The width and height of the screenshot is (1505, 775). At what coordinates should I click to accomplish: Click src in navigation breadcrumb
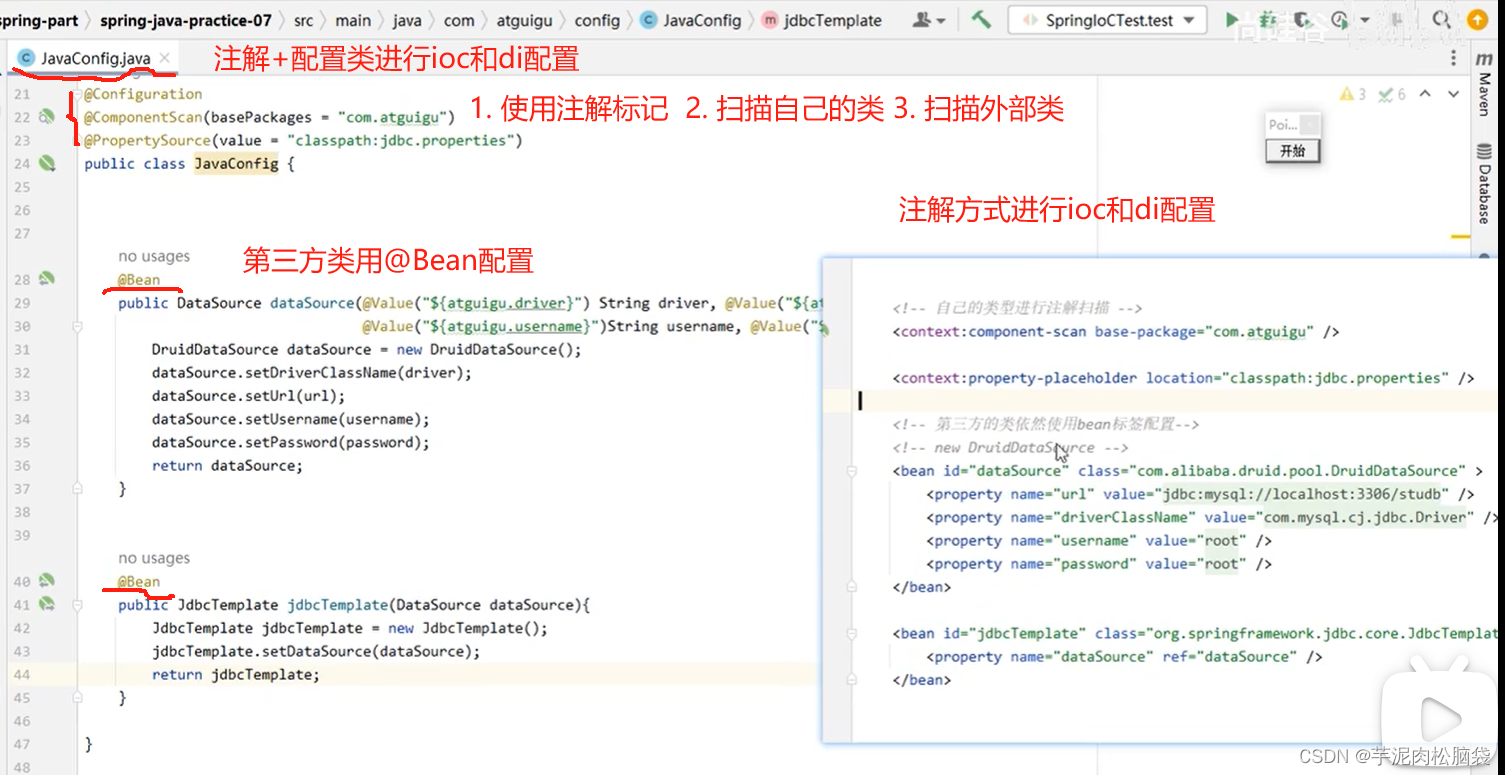(x=303, y=20)
